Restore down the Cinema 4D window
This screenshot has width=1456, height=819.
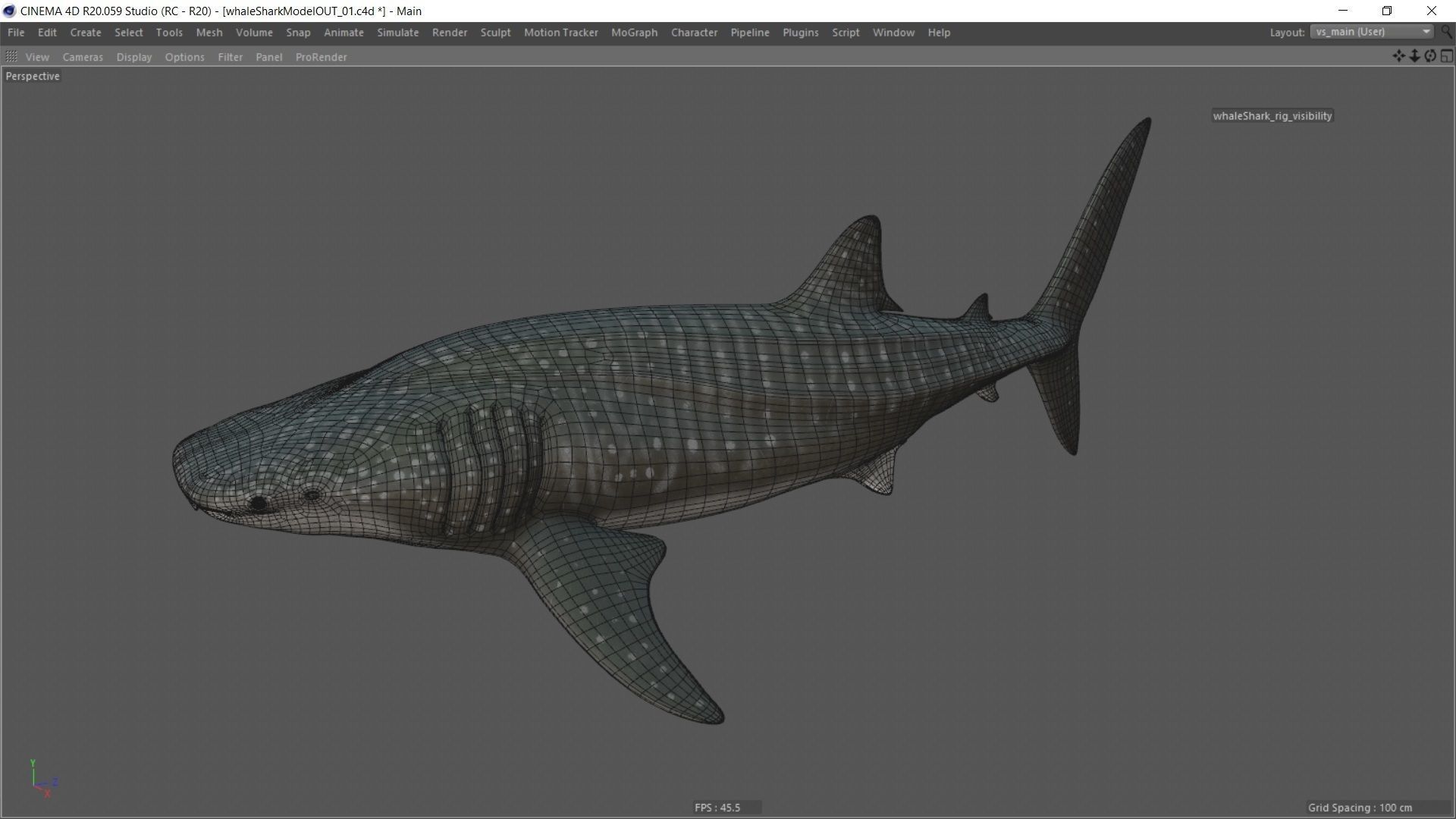(1387, 11)
